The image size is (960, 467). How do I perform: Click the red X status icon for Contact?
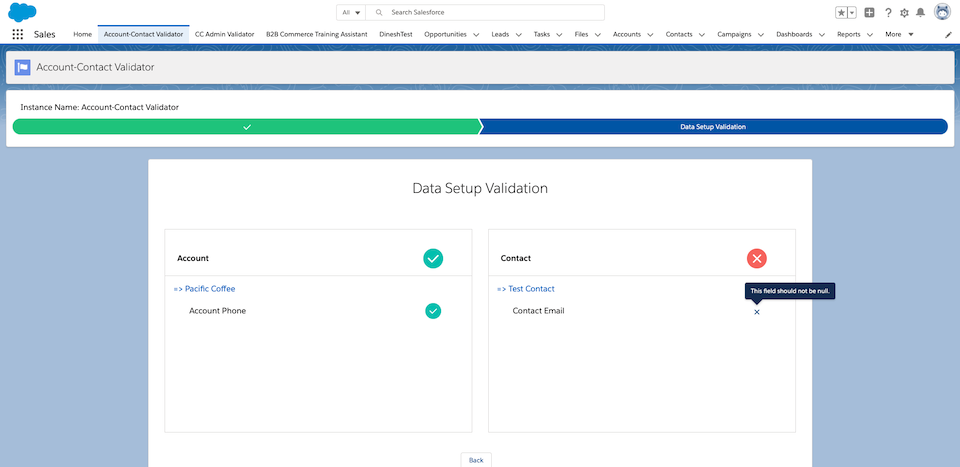click(x=757, y=259)
